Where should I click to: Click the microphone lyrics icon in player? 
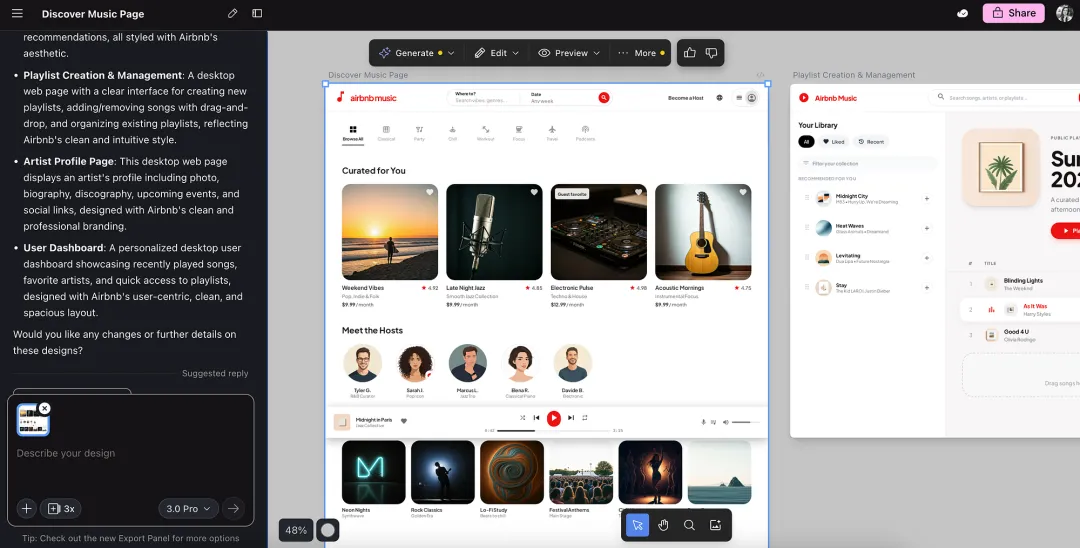(x=703, y=422)
